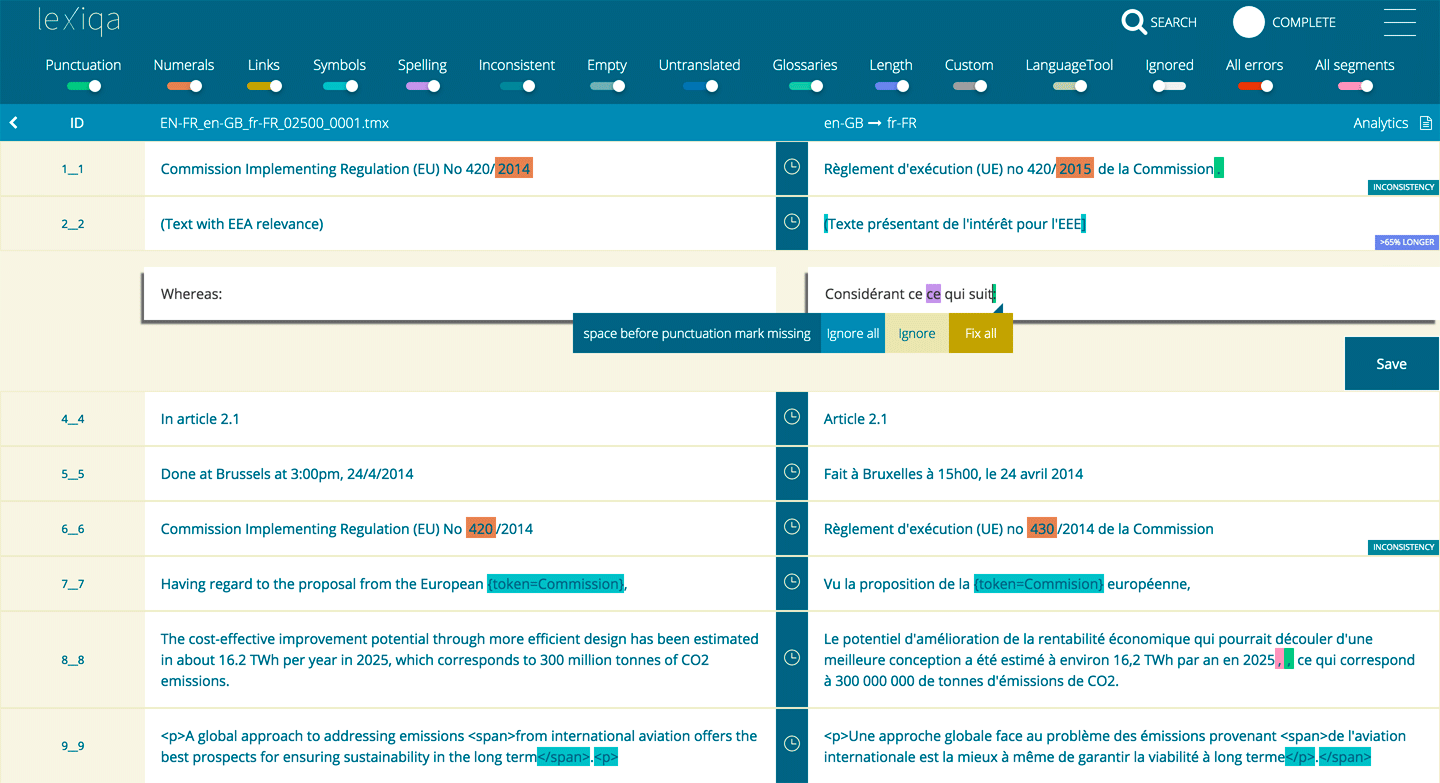Click clock icon in segment 7_7 row

[x=792, y=583]
